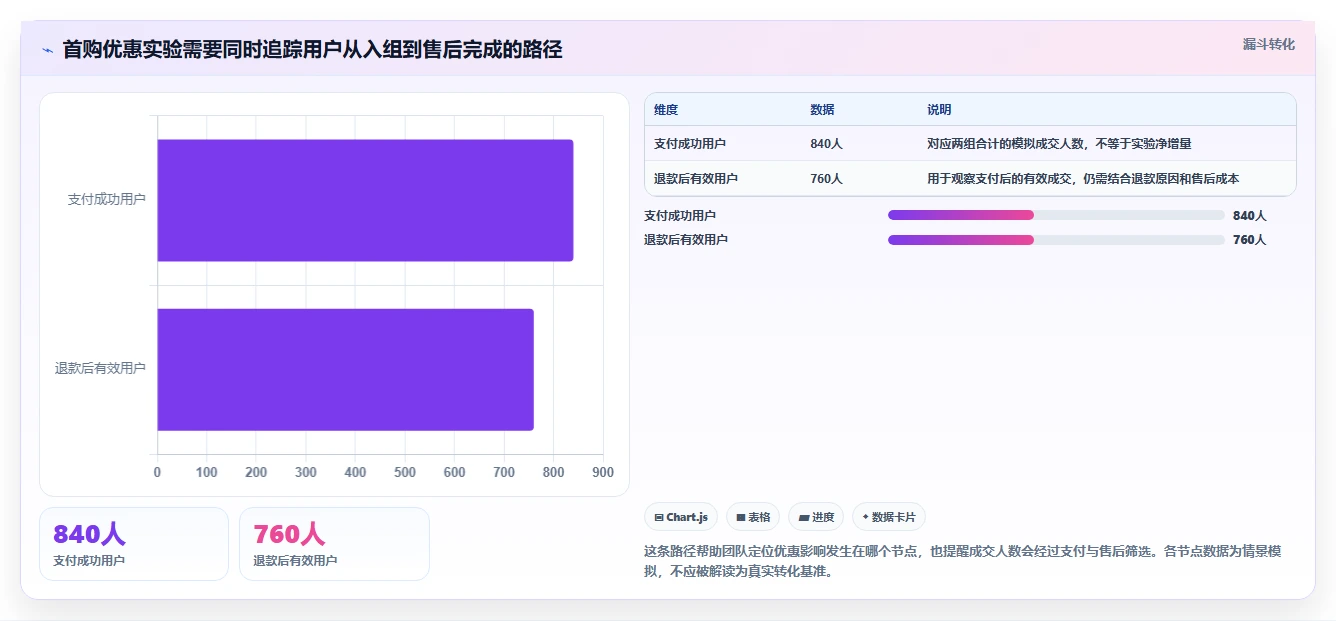Click the 支付成功用户 progress bar
The image size is (1336, 621).
(1056, 215)
